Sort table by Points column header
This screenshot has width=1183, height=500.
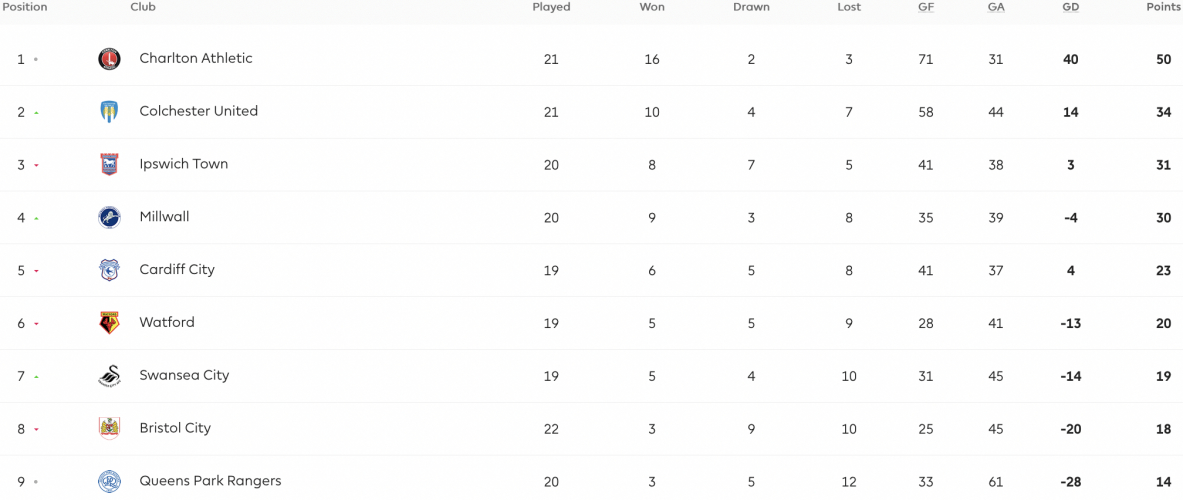[1163, 7]
